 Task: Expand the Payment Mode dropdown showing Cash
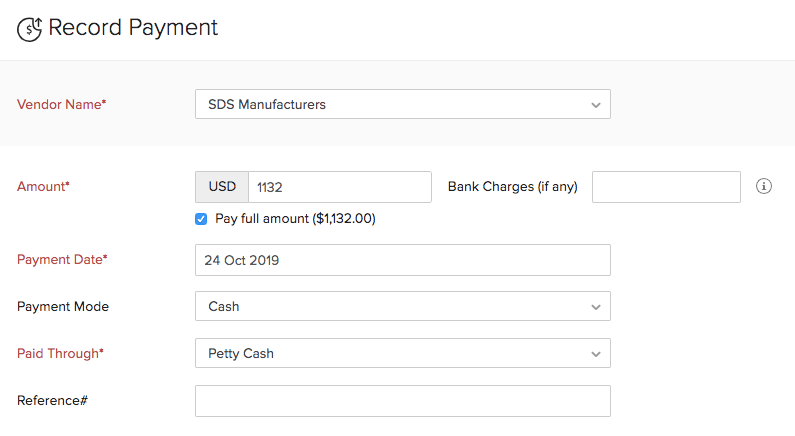pos(402,306)
